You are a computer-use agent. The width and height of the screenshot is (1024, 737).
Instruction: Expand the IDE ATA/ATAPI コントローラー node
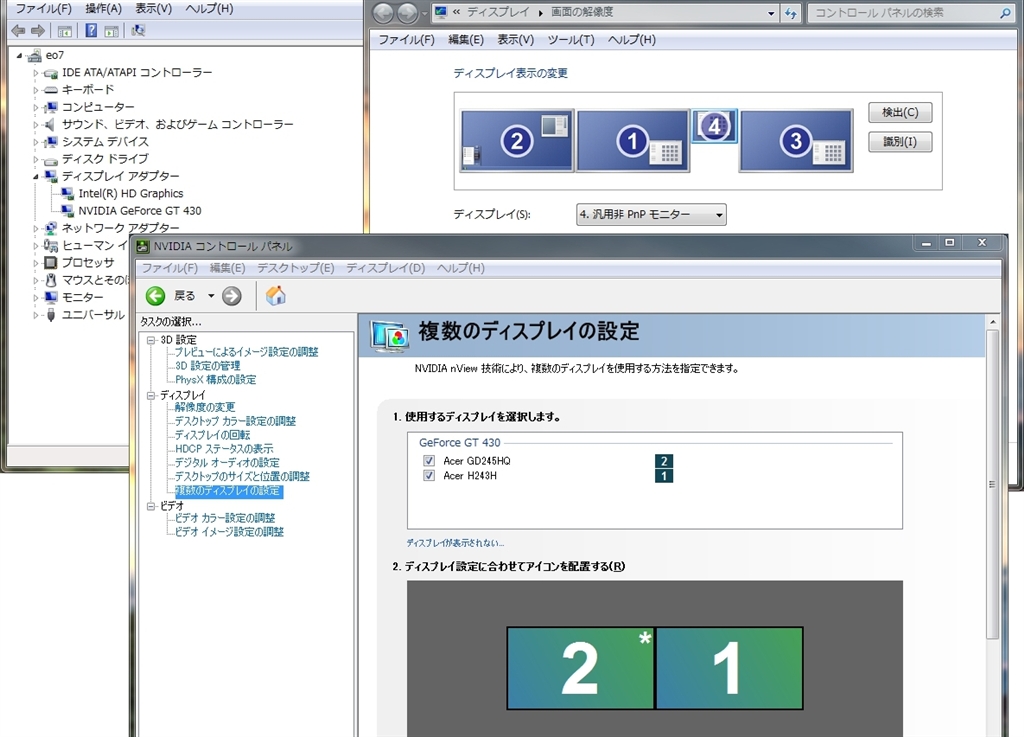pos(36,73)
